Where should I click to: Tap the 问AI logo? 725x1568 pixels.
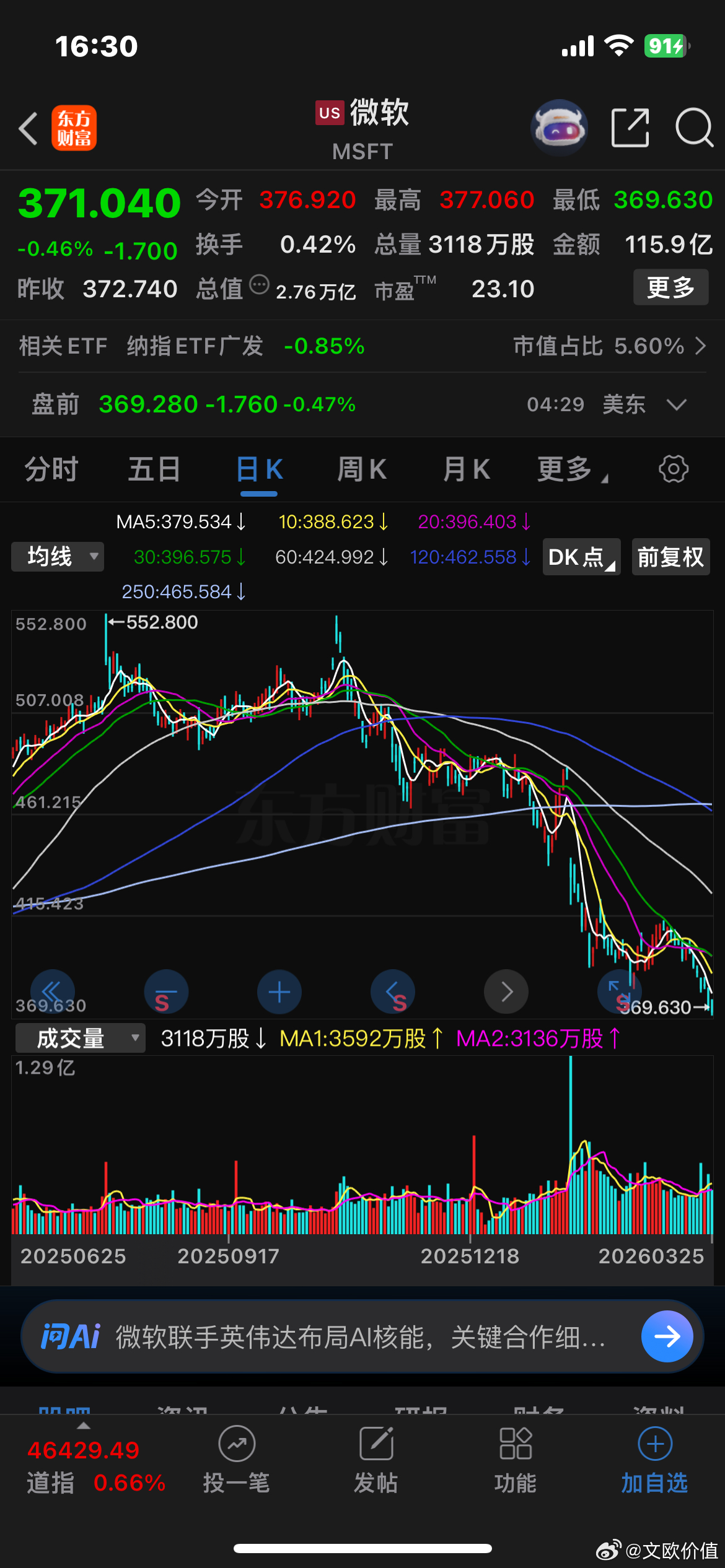(70, 1336)
